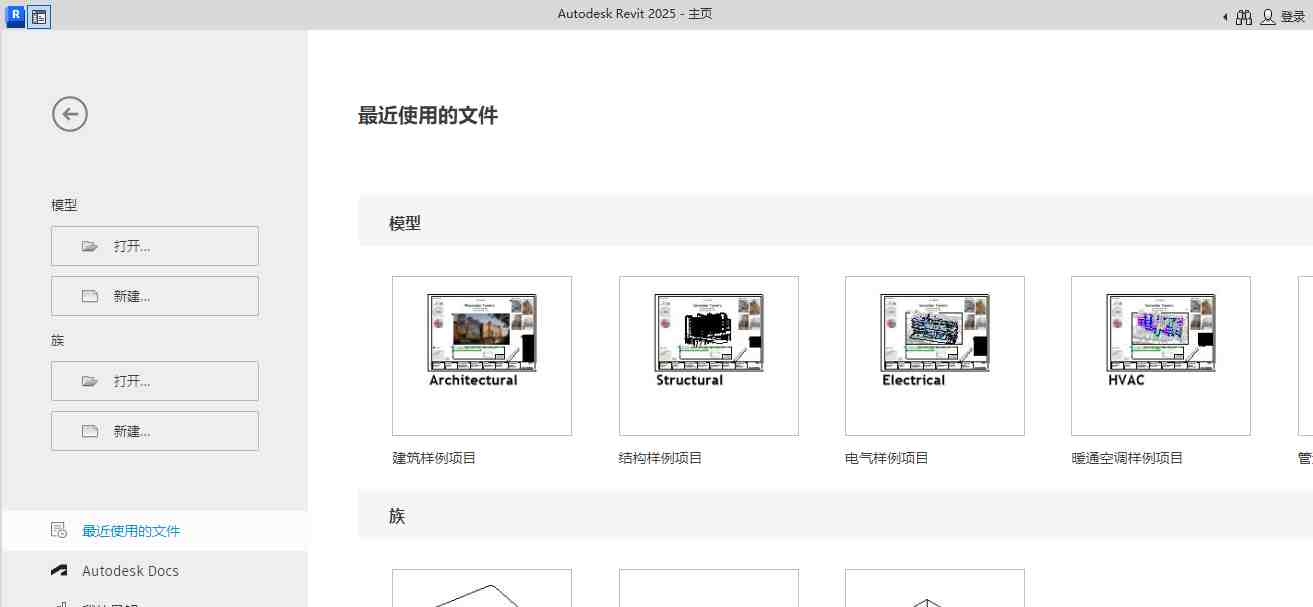Screen dimensions: 1313x607
Task: Click the Recent Files document icon in the sidebar
Action: (58, 530)
